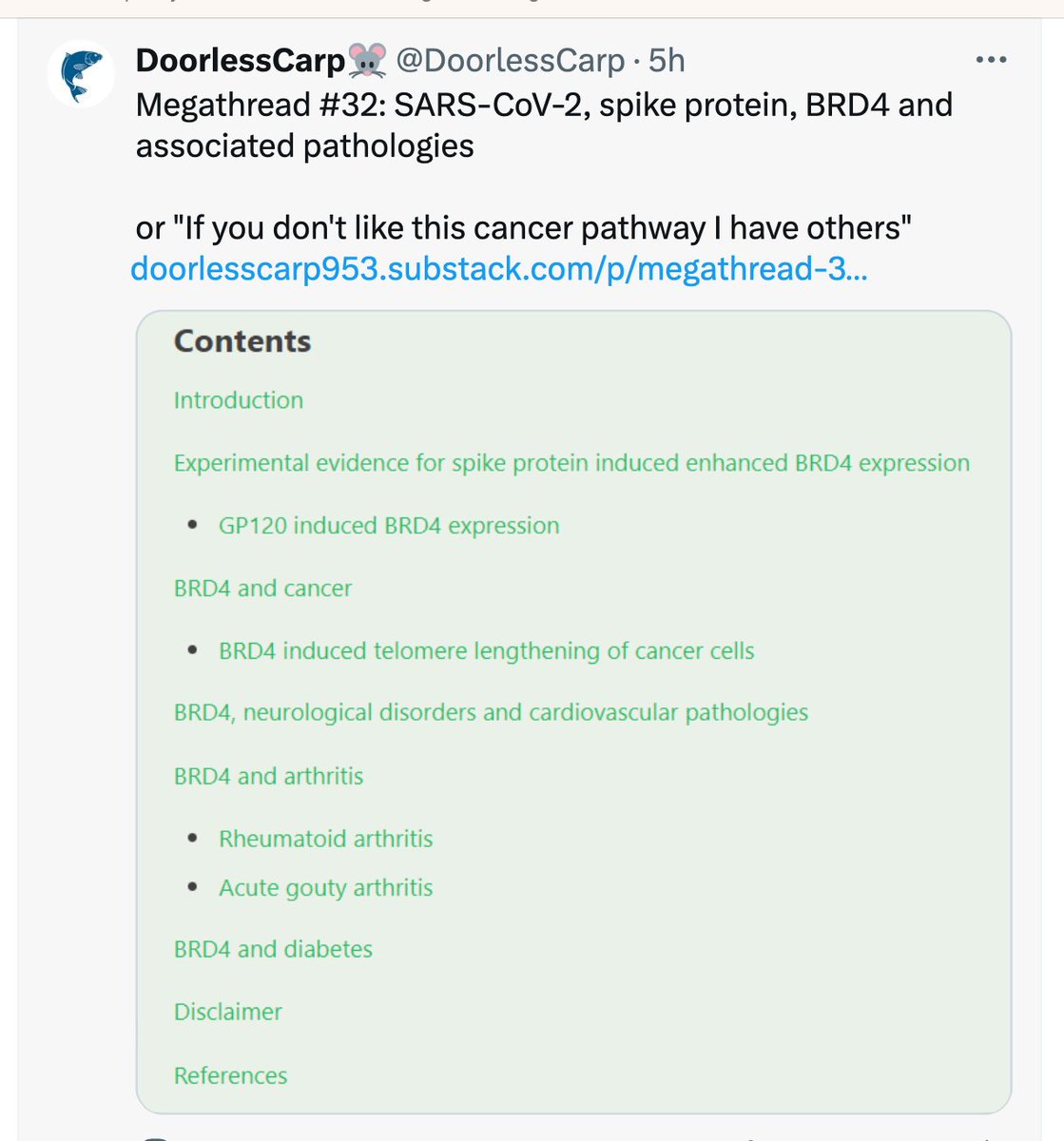Click the 'Acute gouty arthritis' sub-item
Image resolution: width=1064 pixels, height=1141 pixels.
pyautogui.click(x=325, y=888)
